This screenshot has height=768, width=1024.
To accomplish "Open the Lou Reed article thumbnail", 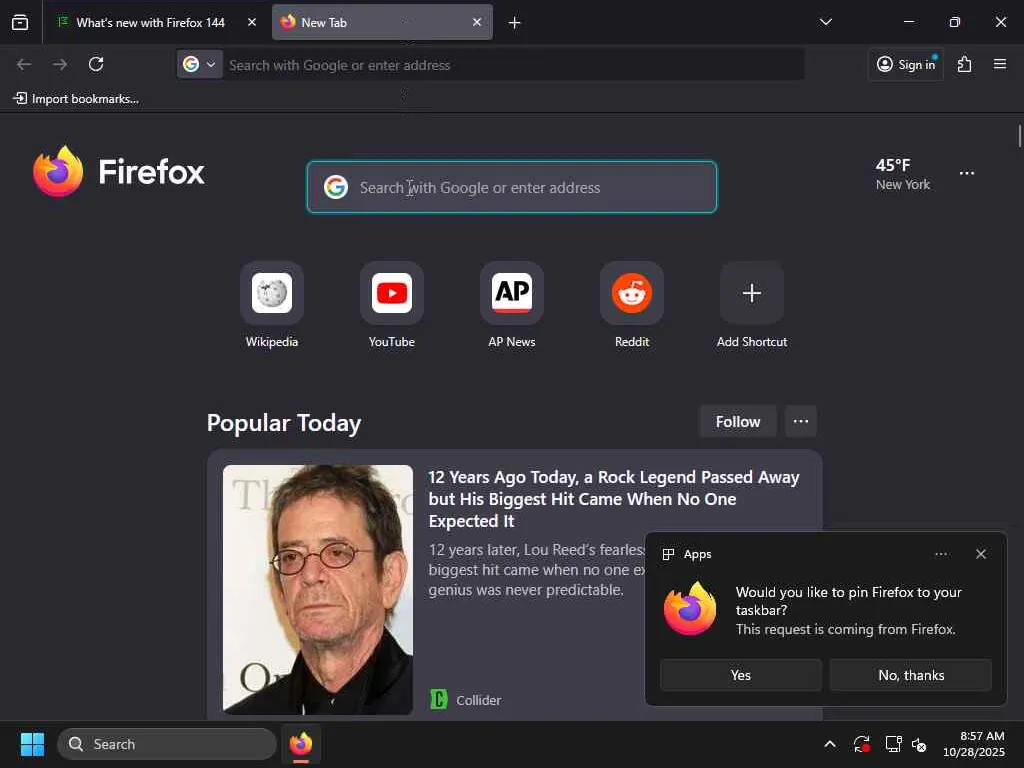I will click(x=318, y=590).
